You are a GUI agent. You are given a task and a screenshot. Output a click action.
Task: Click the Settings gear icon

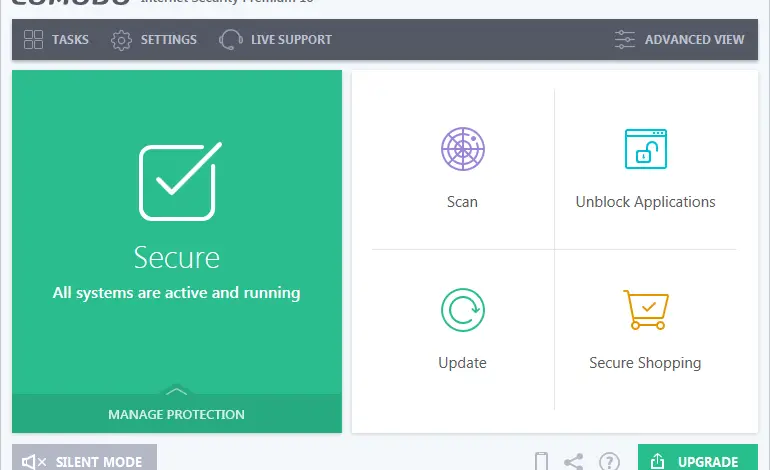point(122,40)
